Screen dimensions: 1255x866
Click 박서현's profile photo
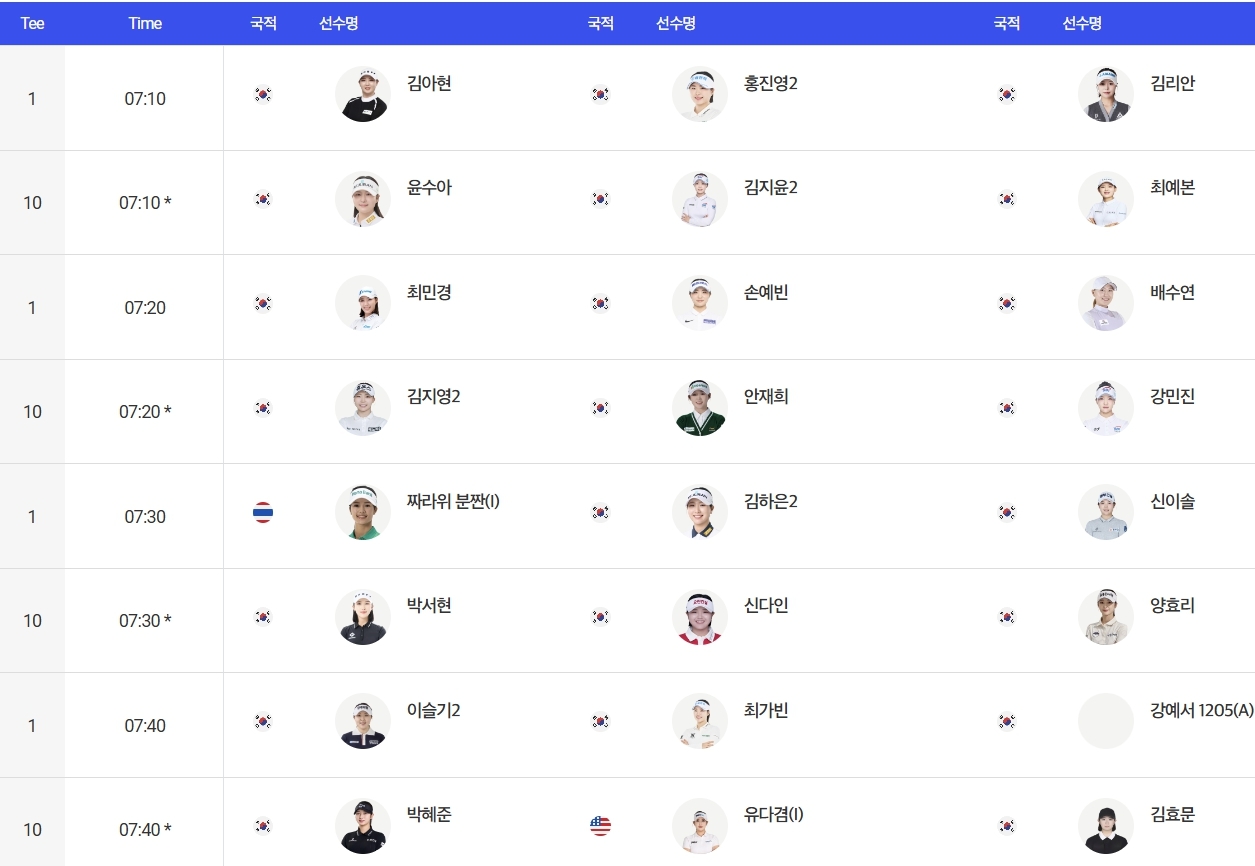[x=362, y=617]
